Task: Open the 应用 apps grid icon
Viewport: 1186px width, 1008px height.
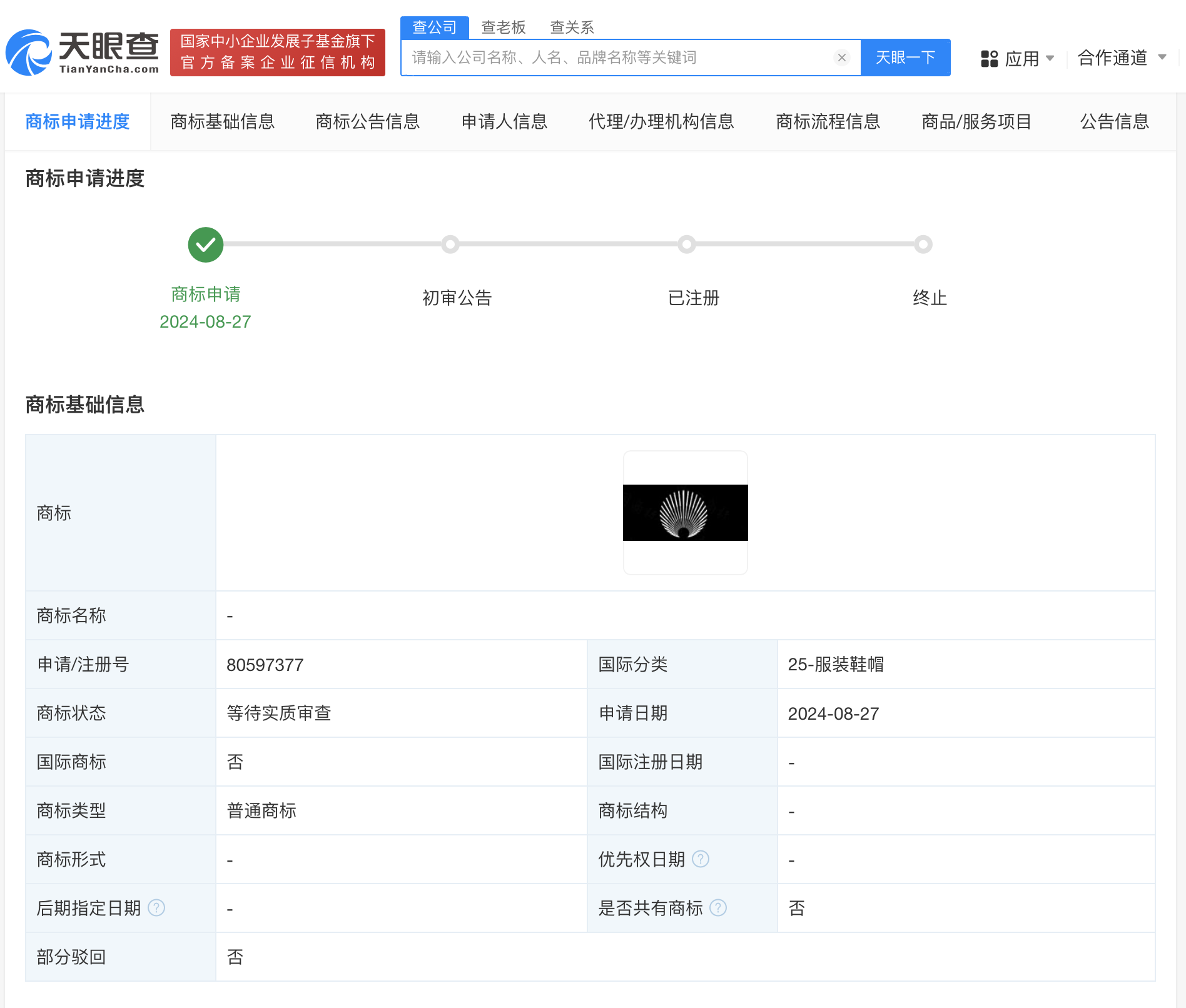Action: 989,58
